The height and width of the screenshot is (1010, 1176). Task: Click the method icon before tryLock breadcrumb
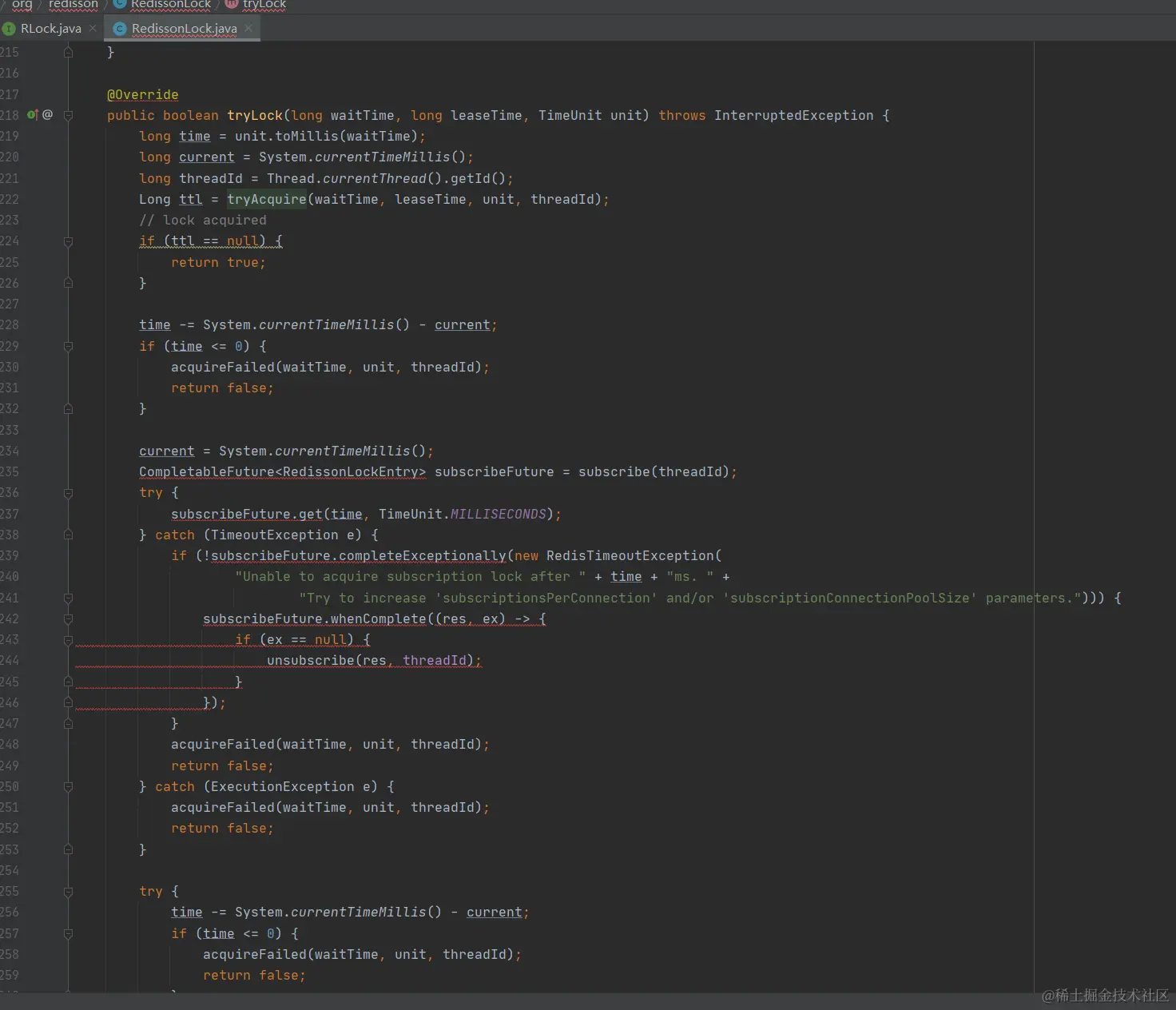(x=232, y=3)
